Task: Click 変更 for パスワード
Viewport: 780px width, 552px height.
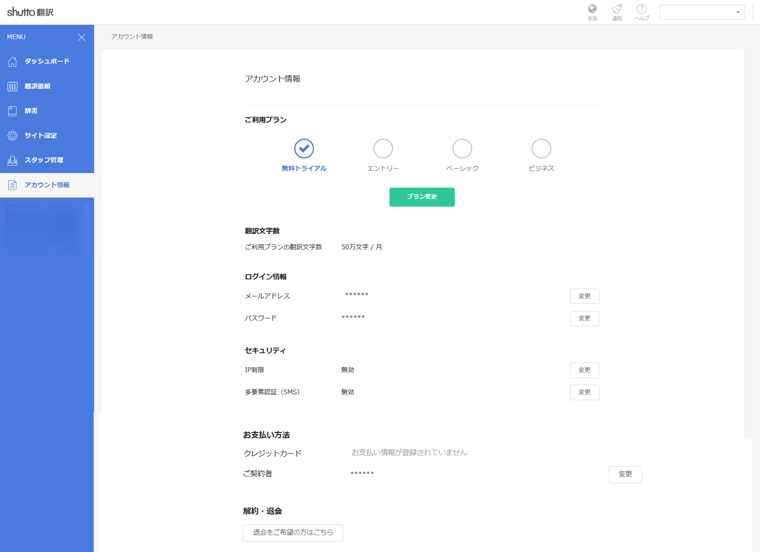Action: pos(585,318)
